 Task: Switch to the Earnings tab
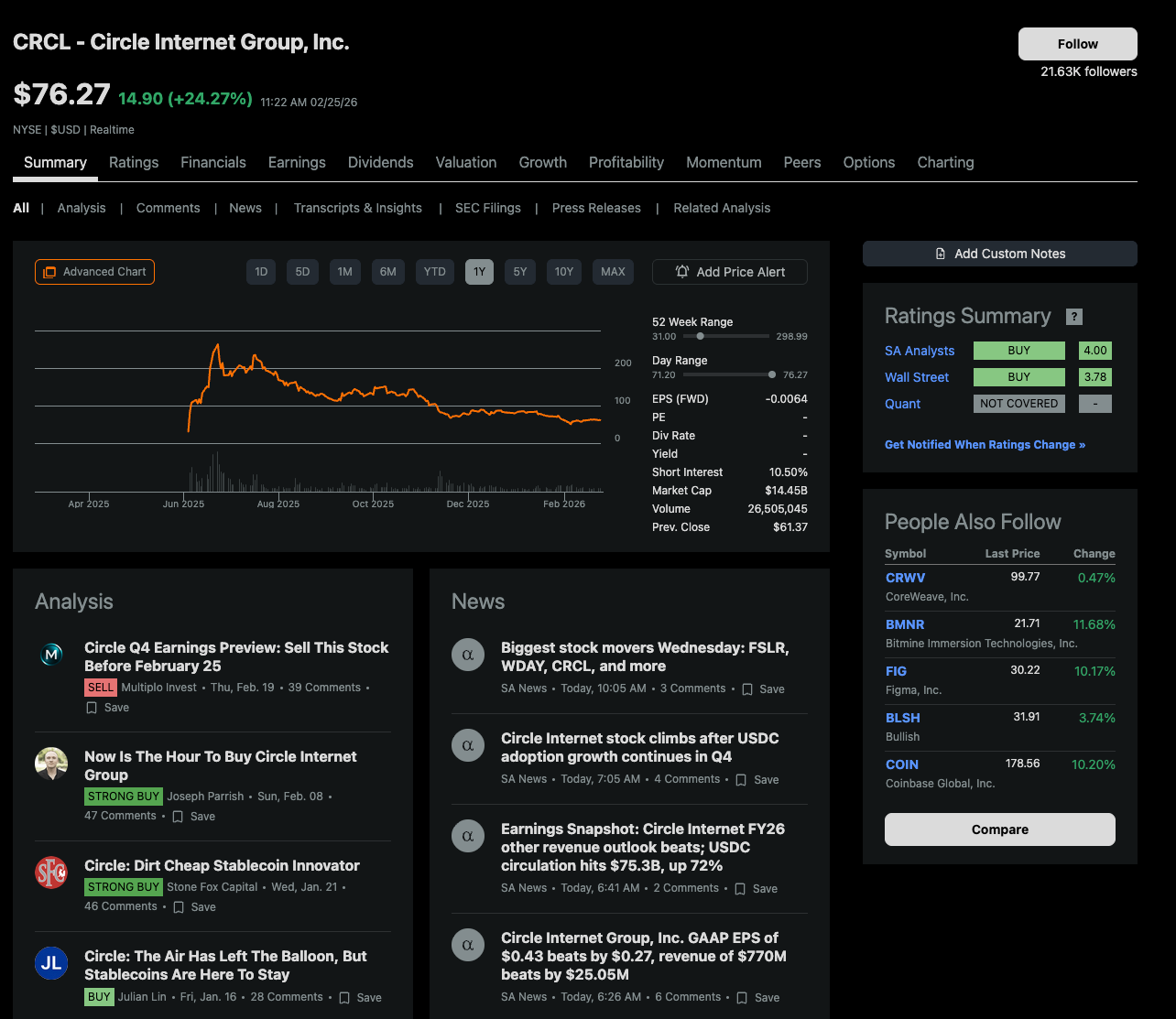coord(297,162)
